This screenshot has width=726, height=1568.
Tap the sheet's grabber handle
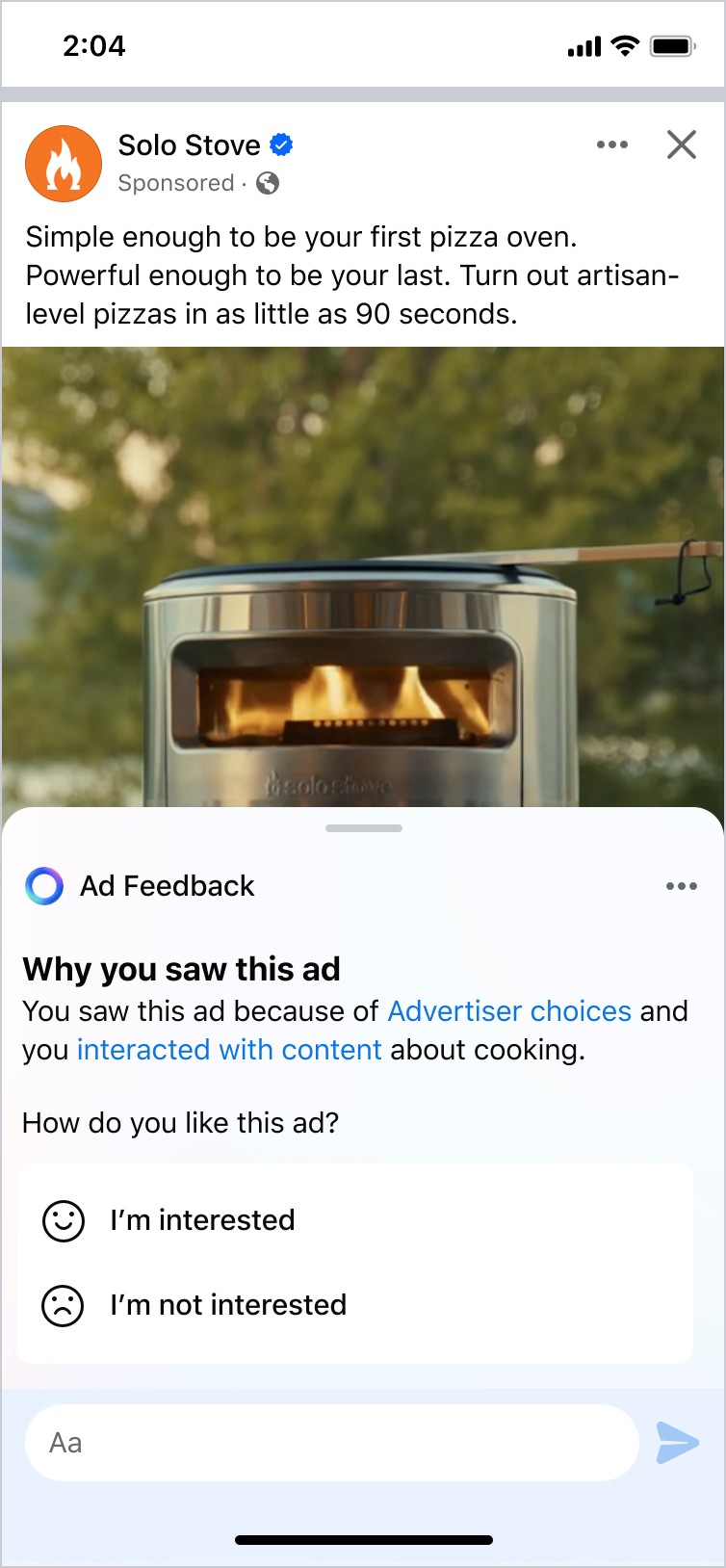click(x=363, y=828)
